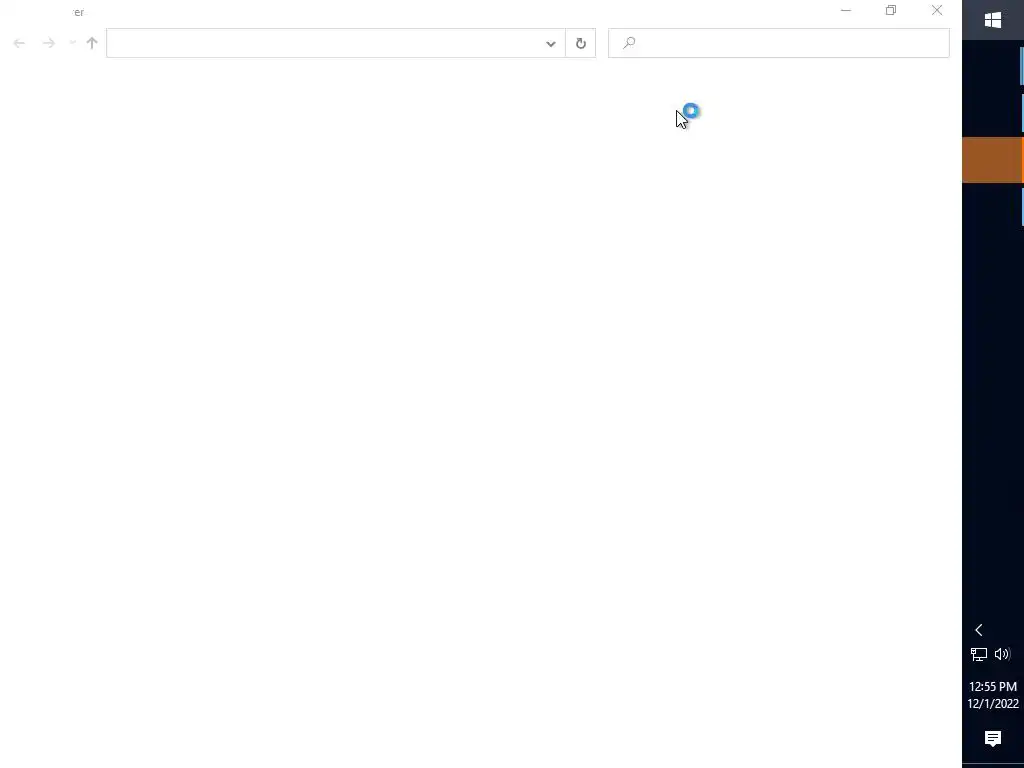The width and height of the screenshot is (1024, 768).
Task: Open network status tray icon
Action: [978, 654]
